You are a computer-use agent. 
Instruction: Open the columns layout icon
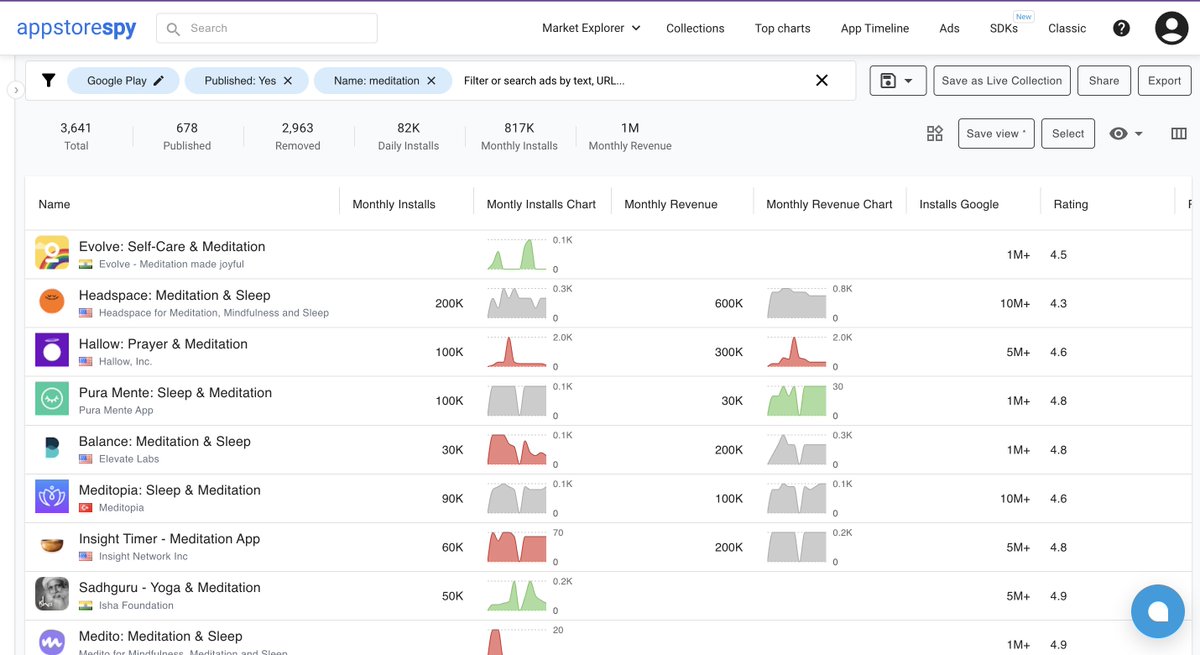1178,134
